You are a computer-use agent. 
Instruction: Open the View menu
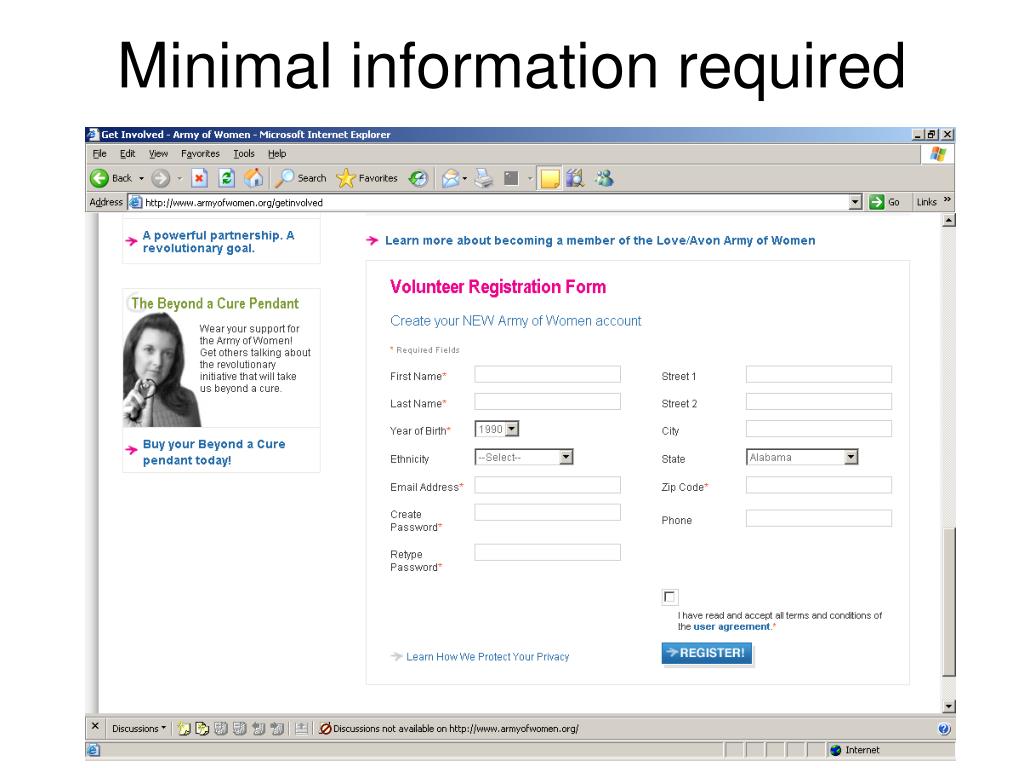[158, 154]
